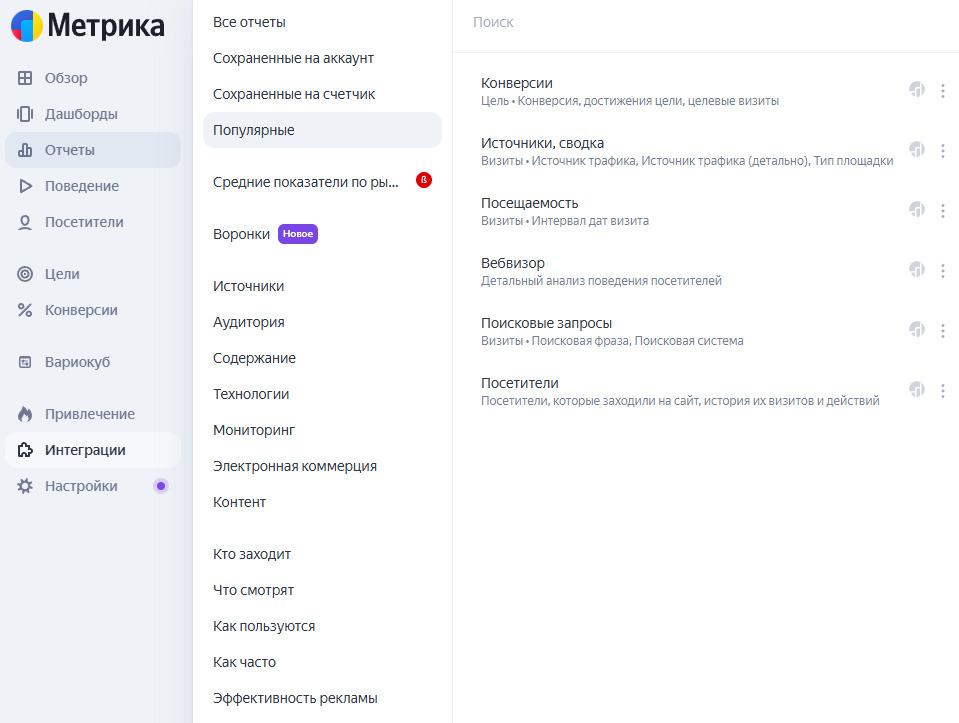Open the Электронная коммерция report category
Screen dimensions: 959x723
[x=295, y=466]
